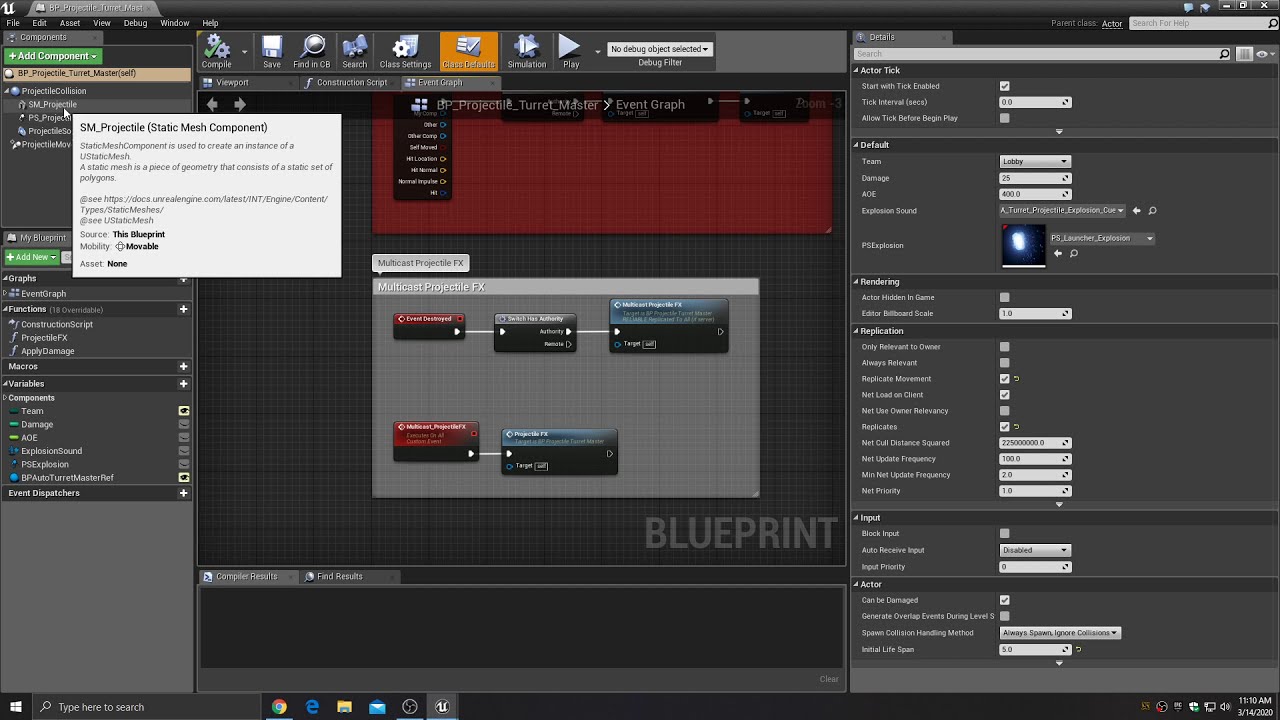Screen dimensions: 1280x720
Task: Add a new variable with the plus icon
Action: click(x=183, y=383)
